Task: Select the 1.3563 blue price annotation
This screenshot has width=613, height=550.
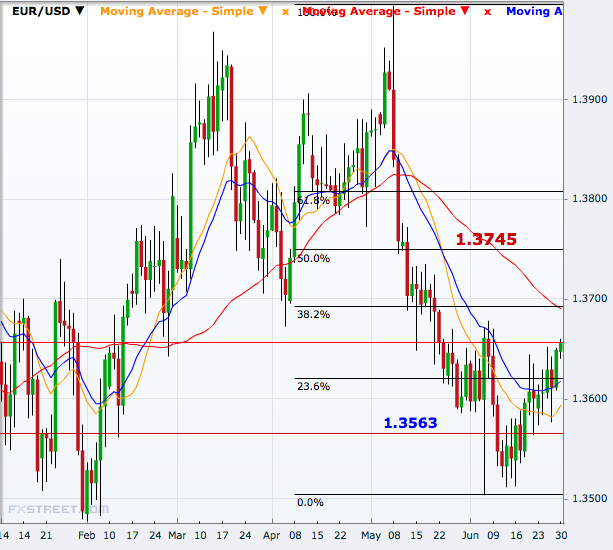Action: pos(410,423)
